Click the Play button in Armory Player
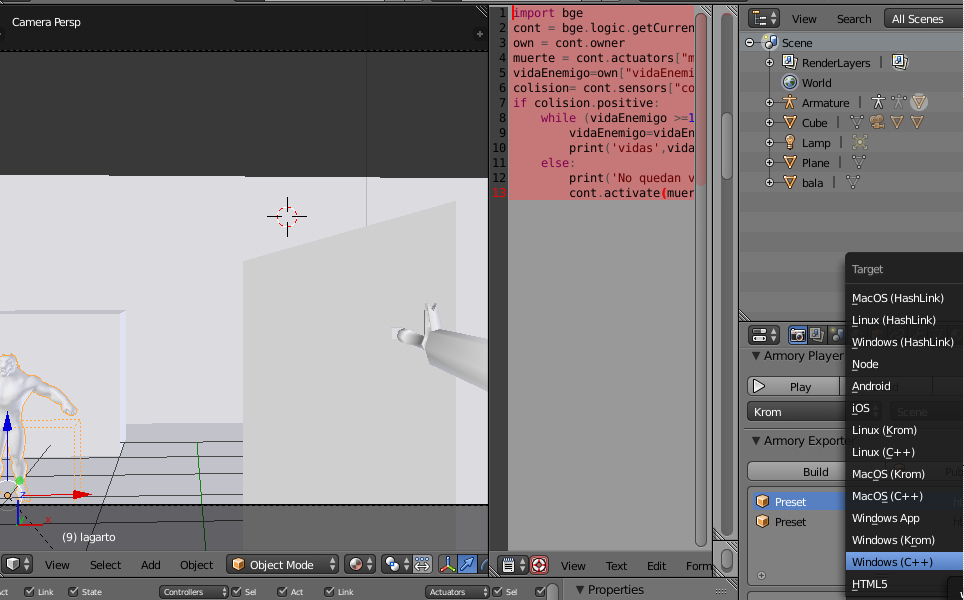 [793, 386]
